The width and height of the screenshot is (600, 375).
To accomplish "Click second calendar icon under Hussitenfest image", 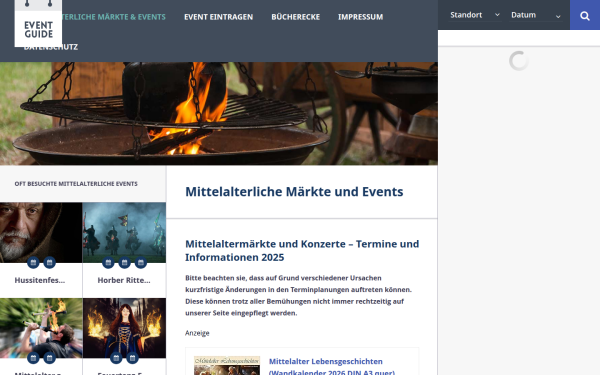I will (49, 262).
